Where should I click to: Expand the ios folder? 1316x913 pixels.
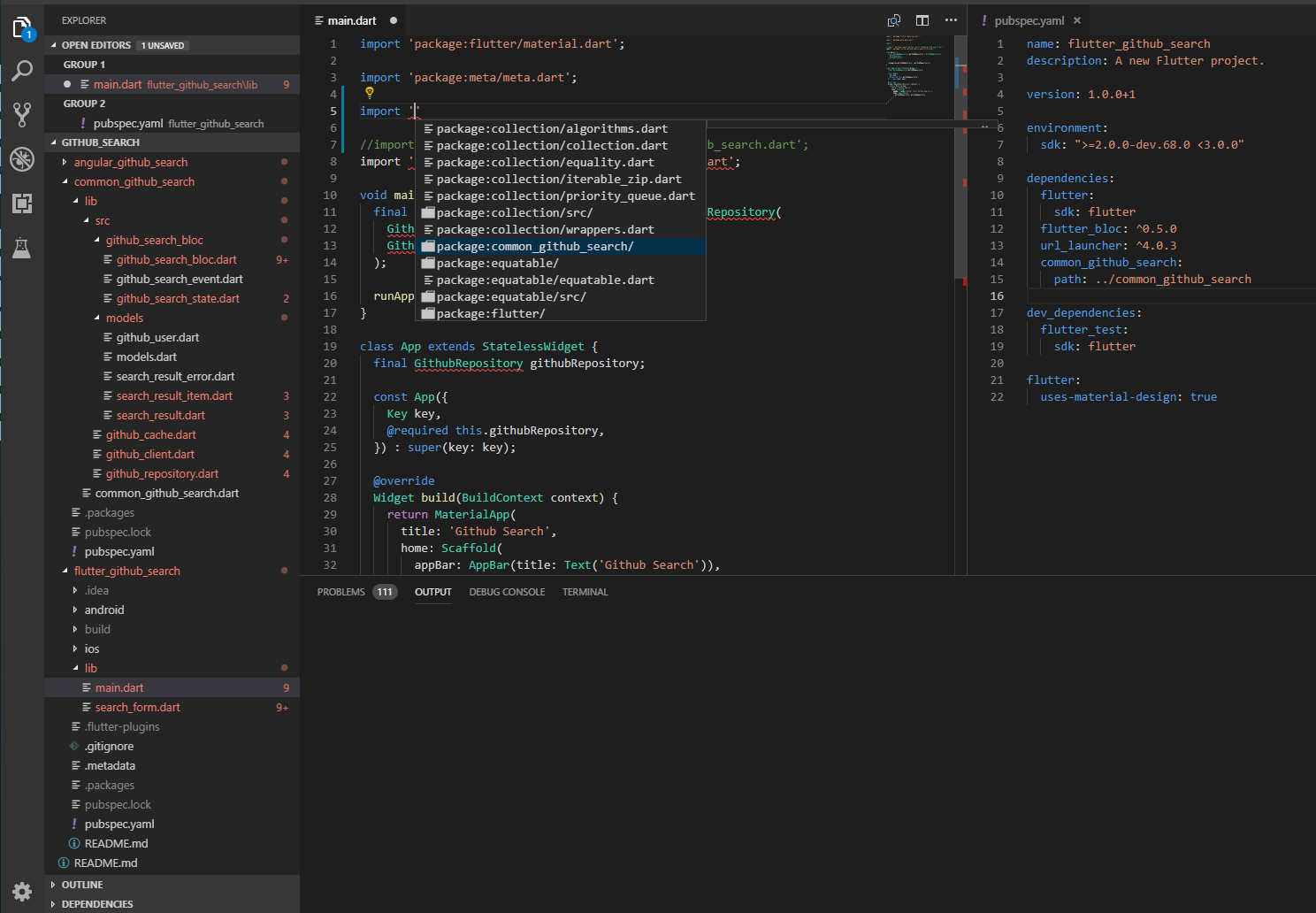tap(75, 648)
